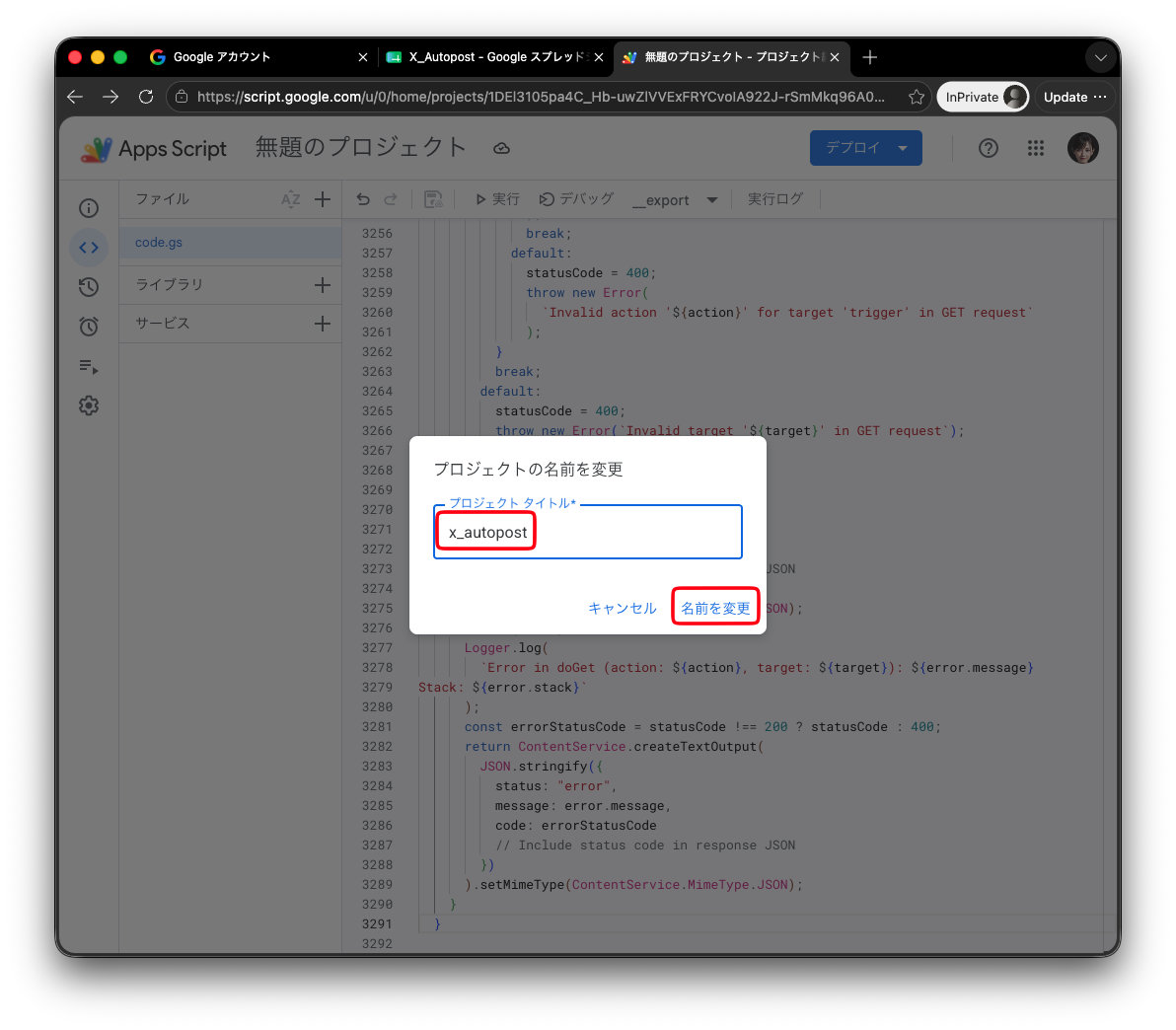Click the undo arrow in editor toolbar
1176x1030 pixels.
[x=363, y=199]
